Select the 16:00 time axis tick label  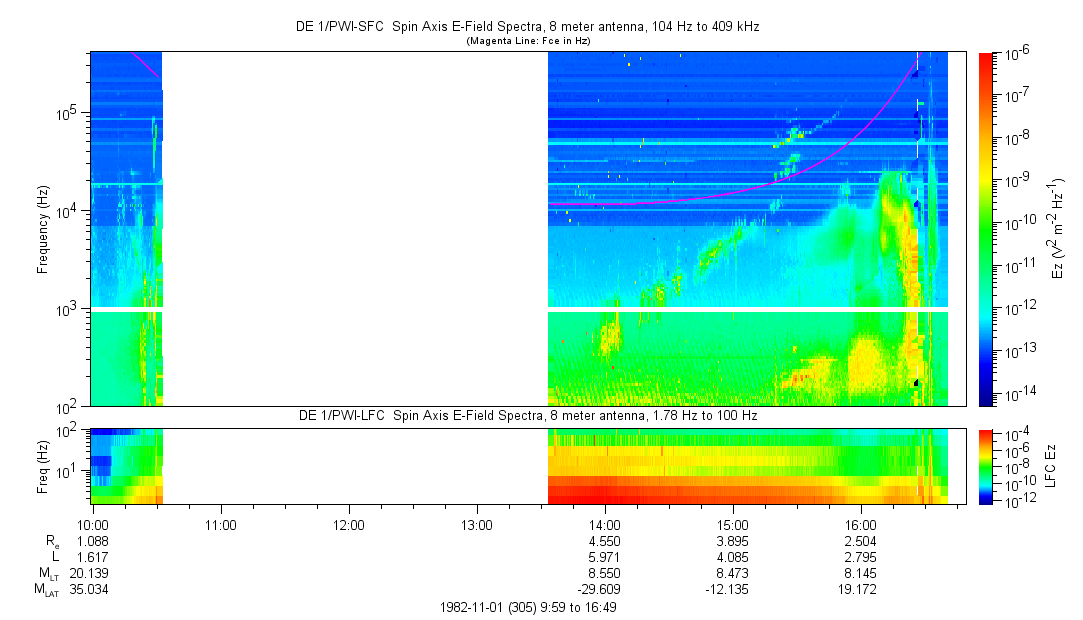tap(861, 524)
